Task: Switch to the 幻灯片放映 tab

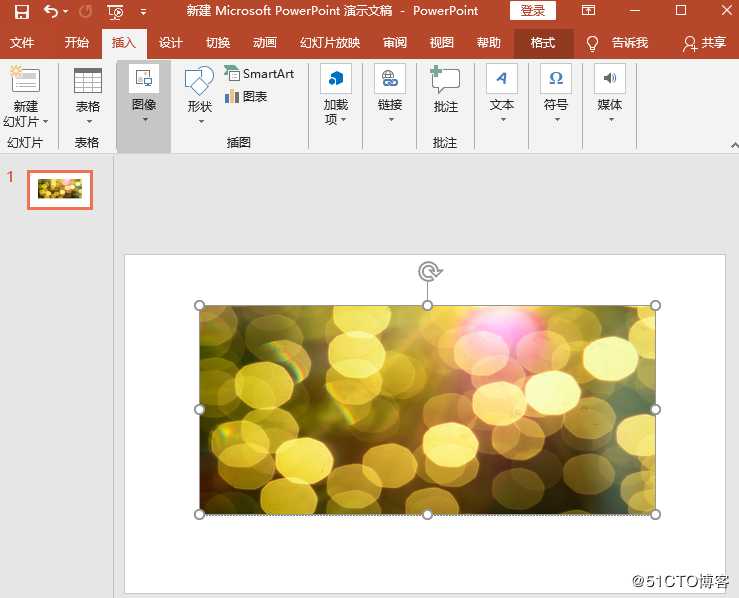Action: [330, 43]
